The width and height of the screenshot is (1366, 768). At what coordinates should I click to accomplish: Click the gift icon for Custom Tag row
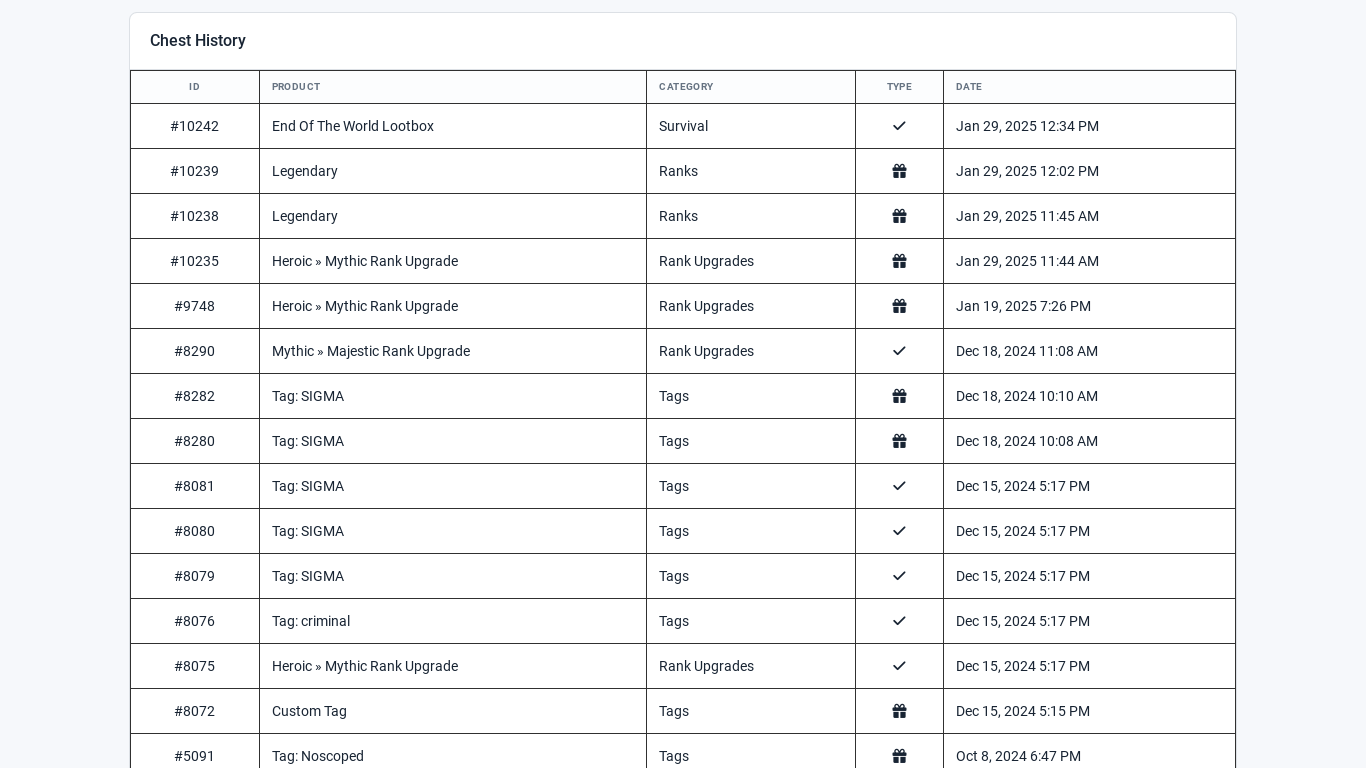tap(899, 711)
